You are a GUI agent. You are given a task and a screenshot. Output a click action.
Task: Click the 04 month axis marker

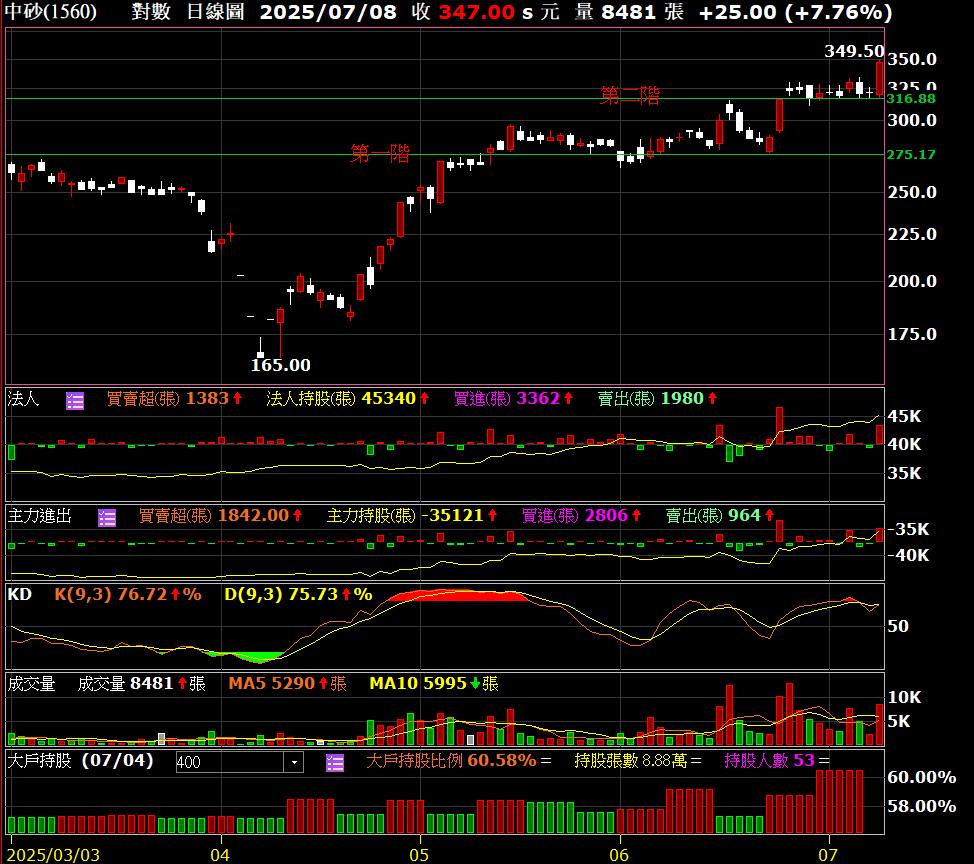[220, 855]
